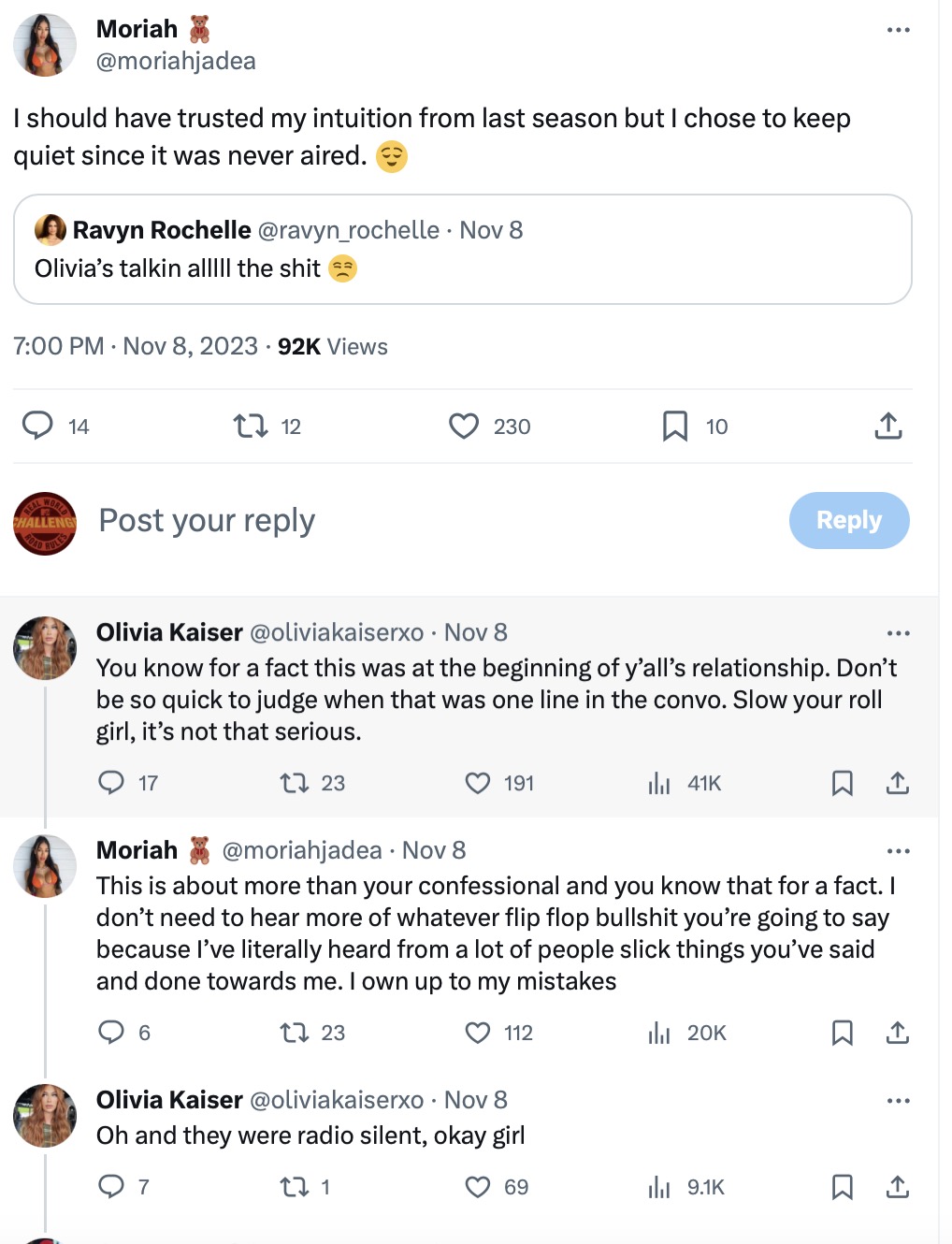Type in the 'Post your reply' field
Viewport: 952px width, 1244px height.
pyautogui.click(x=374, y=520)
